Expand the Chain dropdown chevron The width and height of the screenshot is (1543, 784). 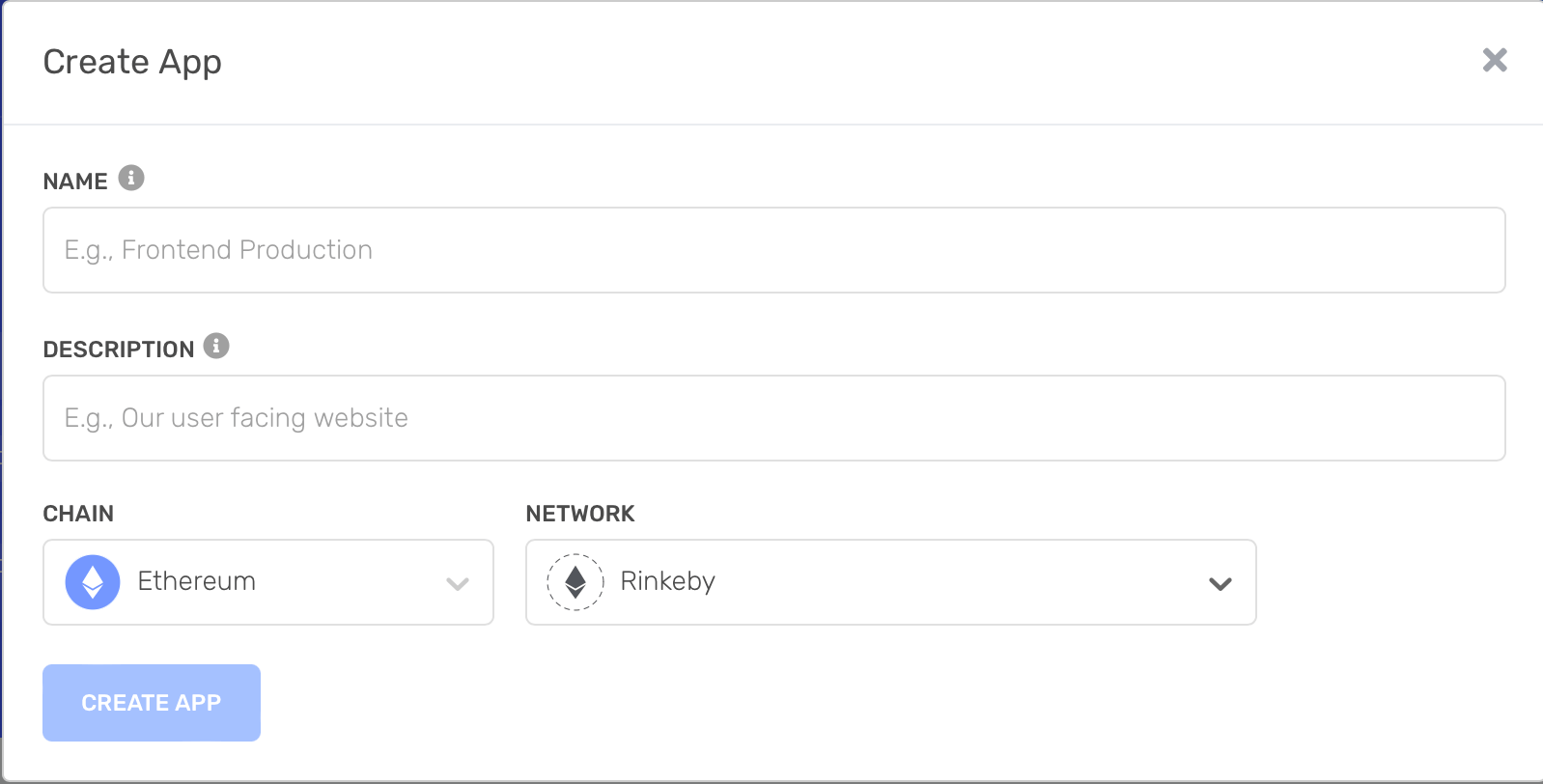pos(458,583)
